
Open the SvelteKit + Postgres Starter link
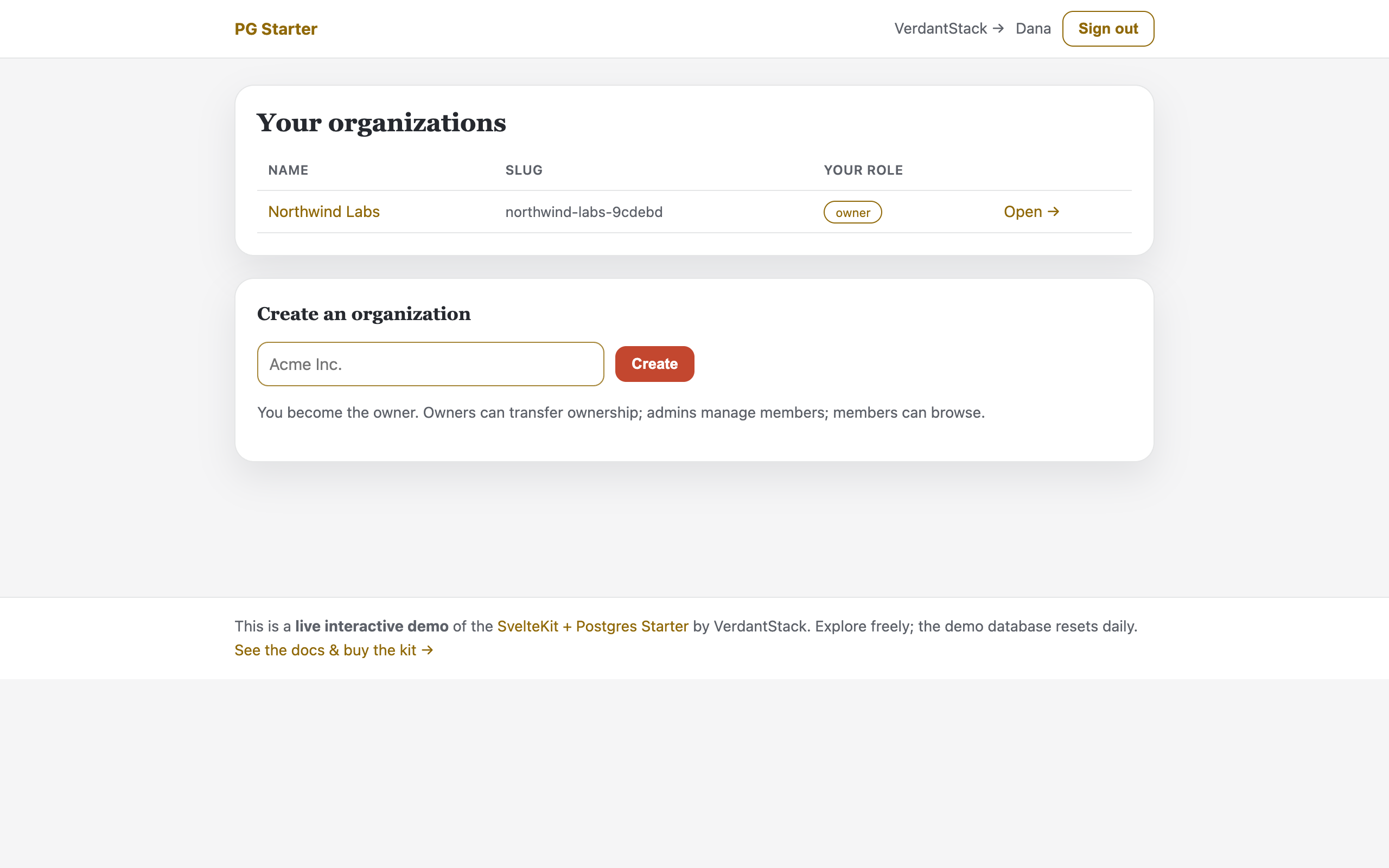tap(592, 626)
